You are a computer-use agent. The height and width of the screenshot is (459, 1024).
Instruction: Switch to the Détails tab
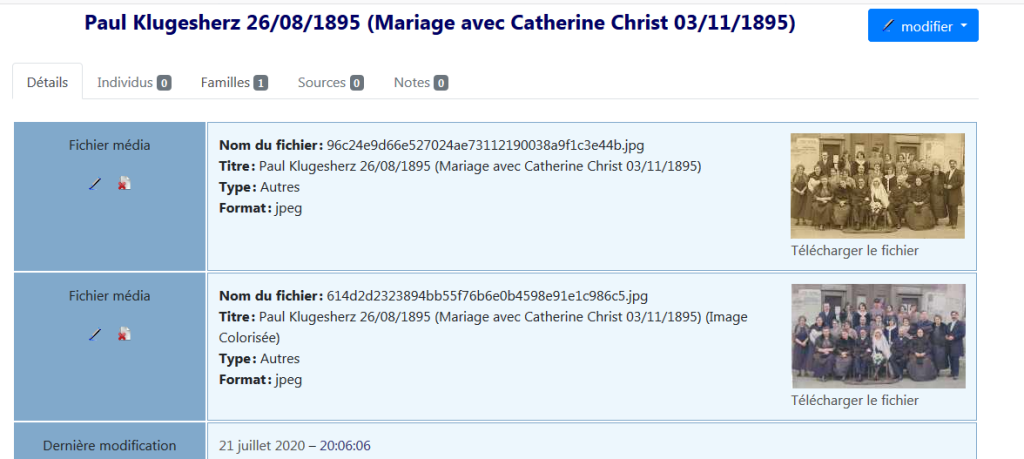(x=47, y=82)
